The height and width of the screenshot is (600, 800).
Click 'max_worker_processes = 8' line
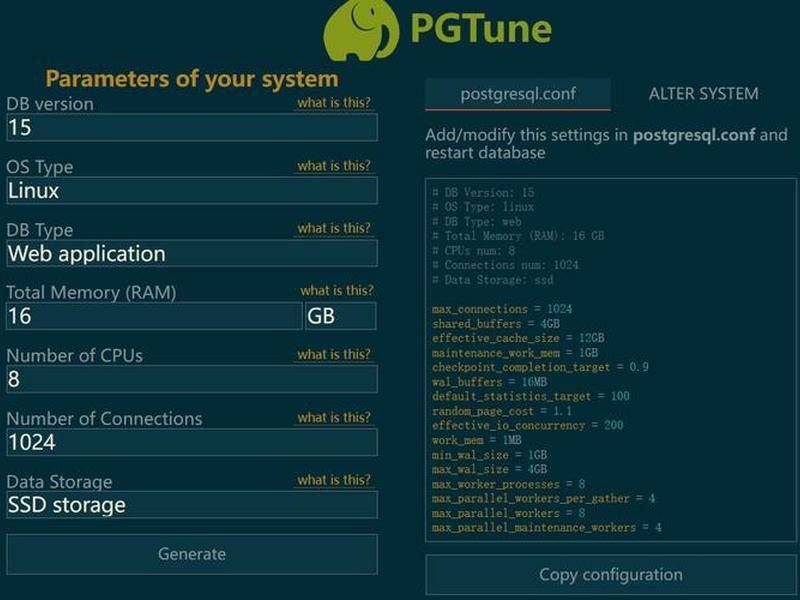[509, 484]
